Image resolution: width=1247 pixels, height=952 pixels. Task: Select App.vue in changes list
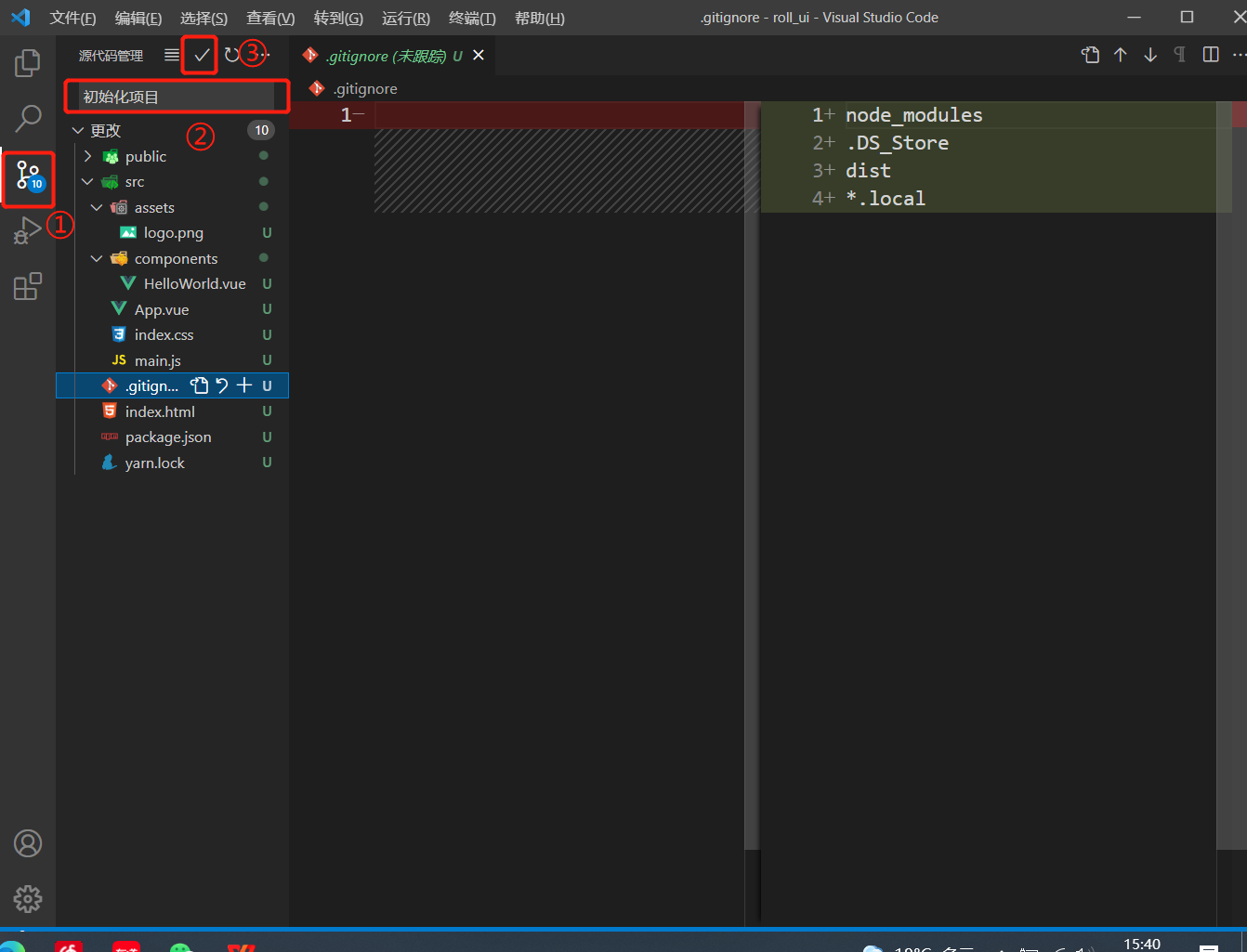(162, 309)
